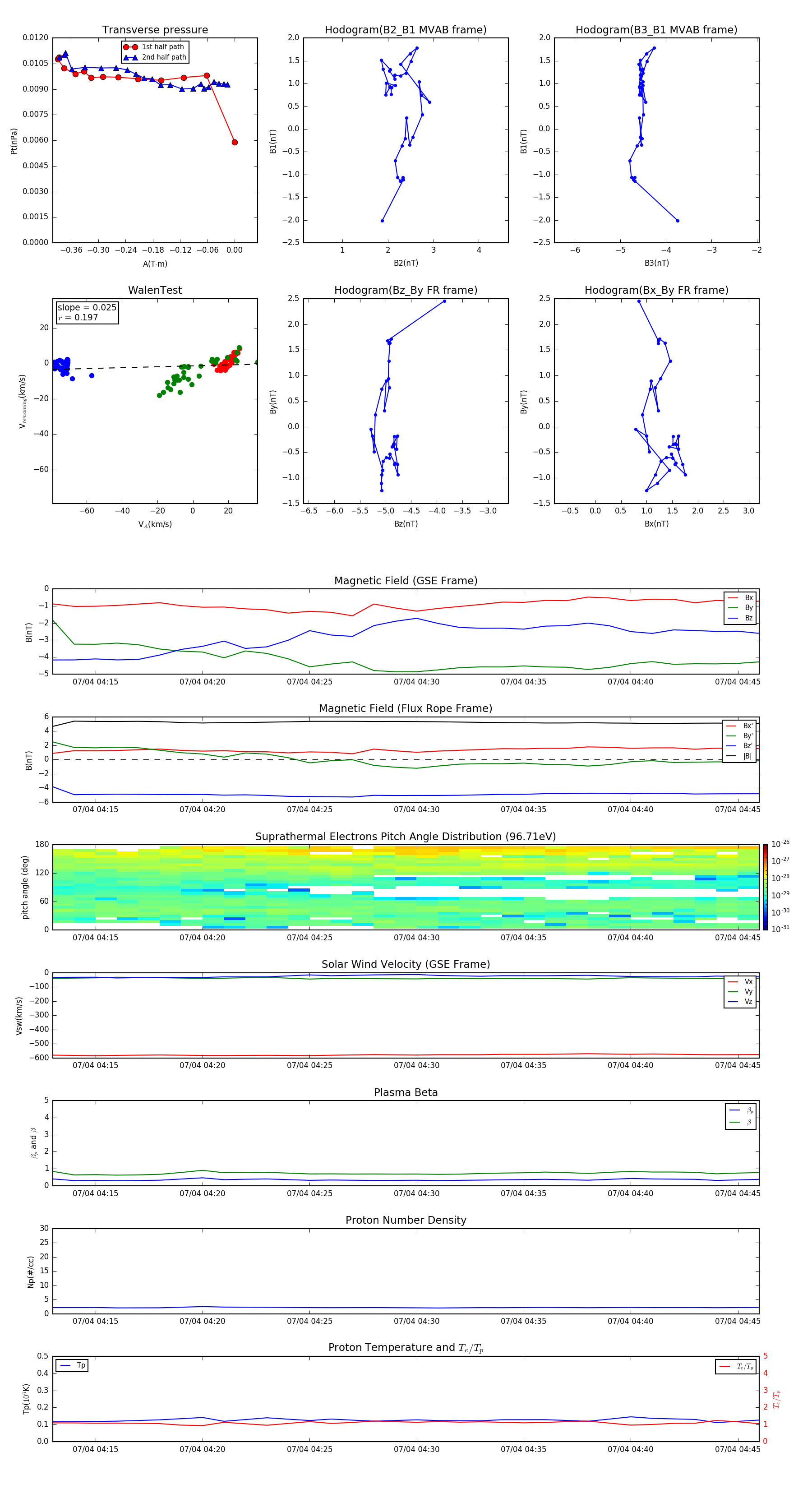Click the "Bx(nT)" x-axis label
This screenshot has width=812, height=1489.
coord(656,524)
